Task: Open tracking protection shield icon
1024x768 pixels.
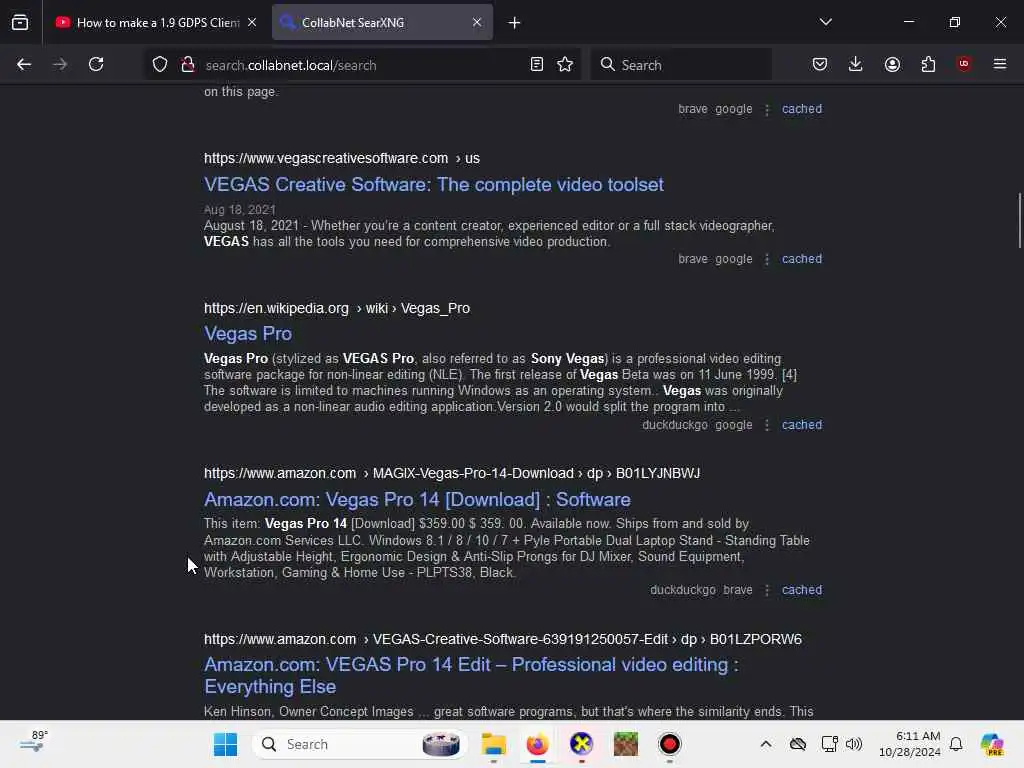Action: (160, 65)
